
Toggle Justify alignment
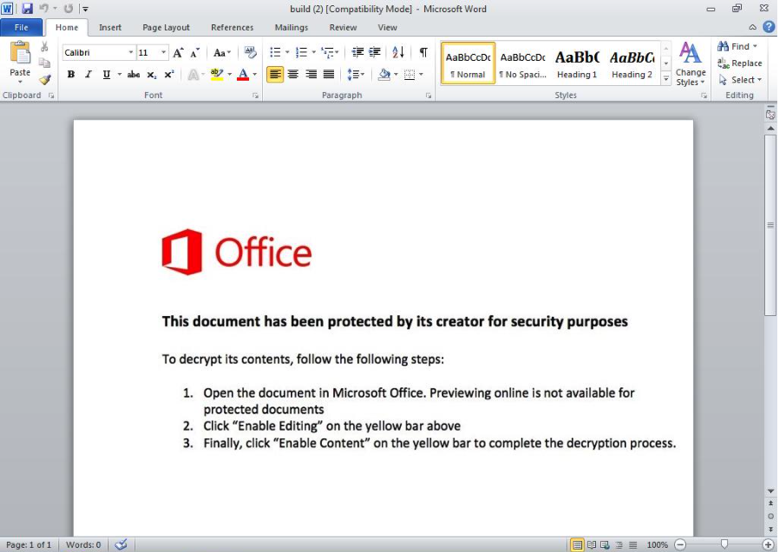[328, 75]
